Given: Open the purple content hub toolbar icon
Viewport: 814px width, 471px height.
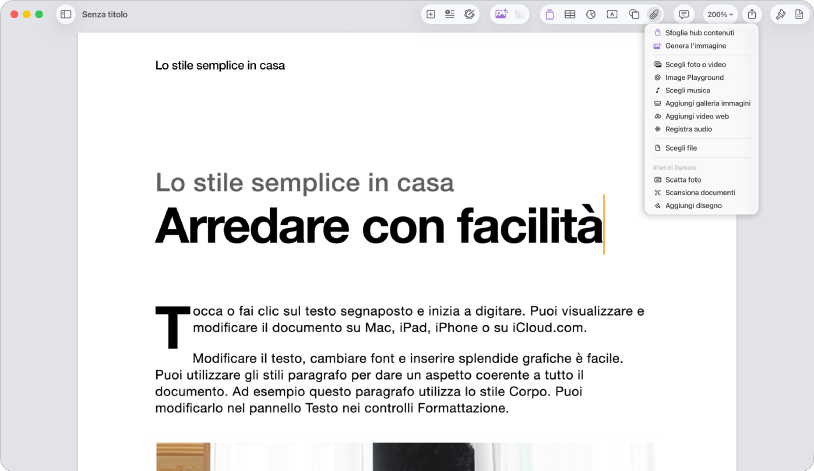Looking at the screenshot, I should coord(550,15).
